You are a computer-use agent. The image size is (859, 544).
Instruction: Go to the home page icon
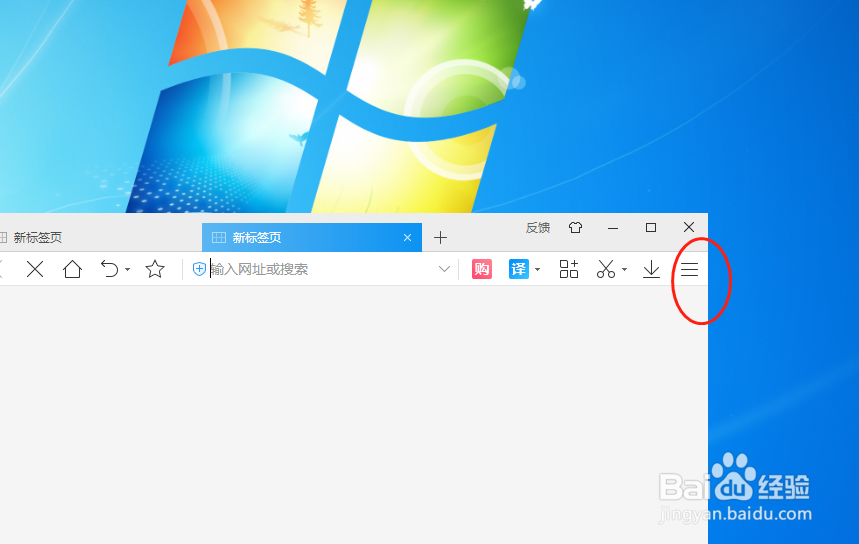[72, 269]
